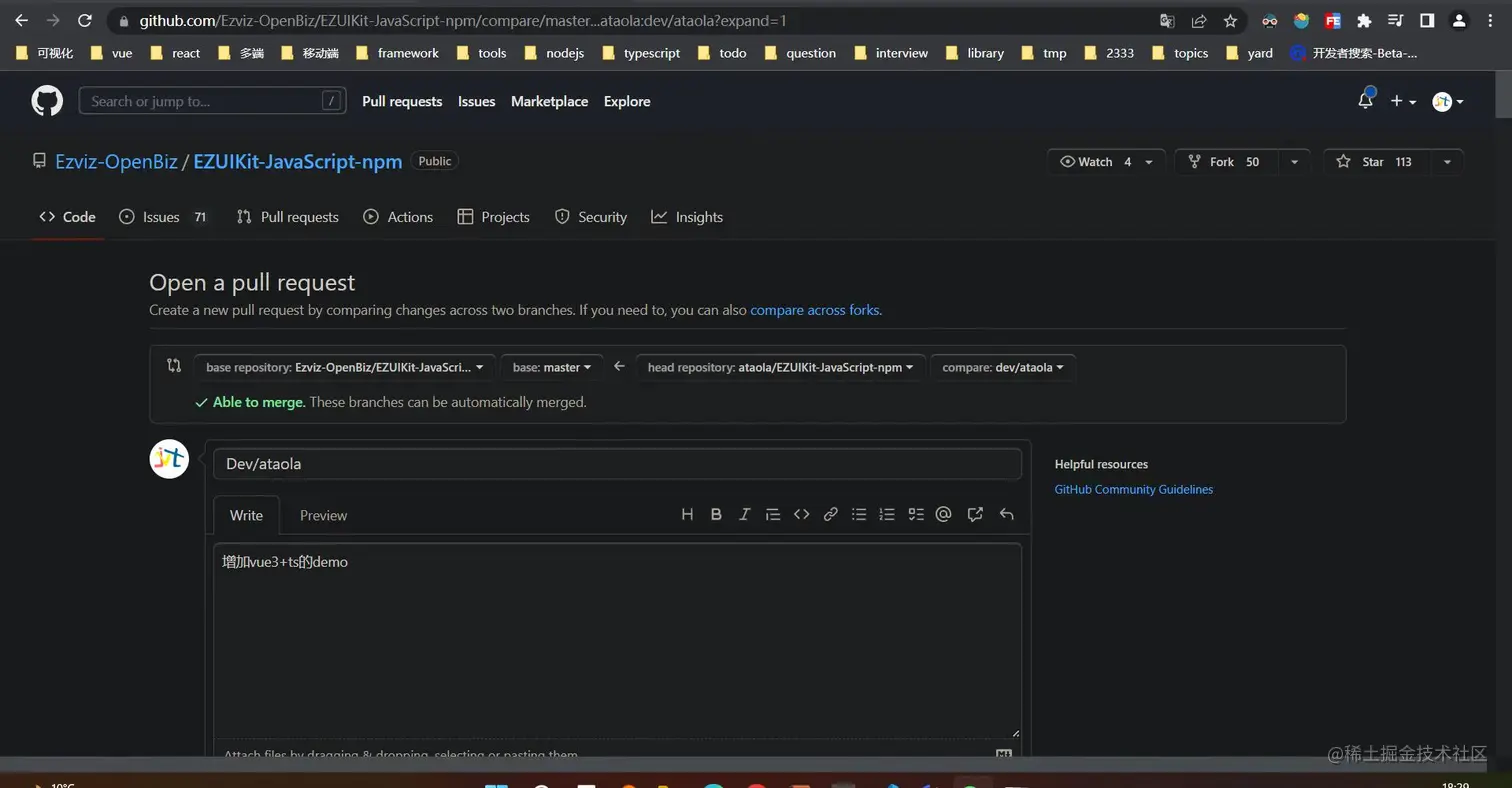Click into the comment body text area
This screenshot has width=1512, height=788.
pyautogui.click(x=617, y=641)
